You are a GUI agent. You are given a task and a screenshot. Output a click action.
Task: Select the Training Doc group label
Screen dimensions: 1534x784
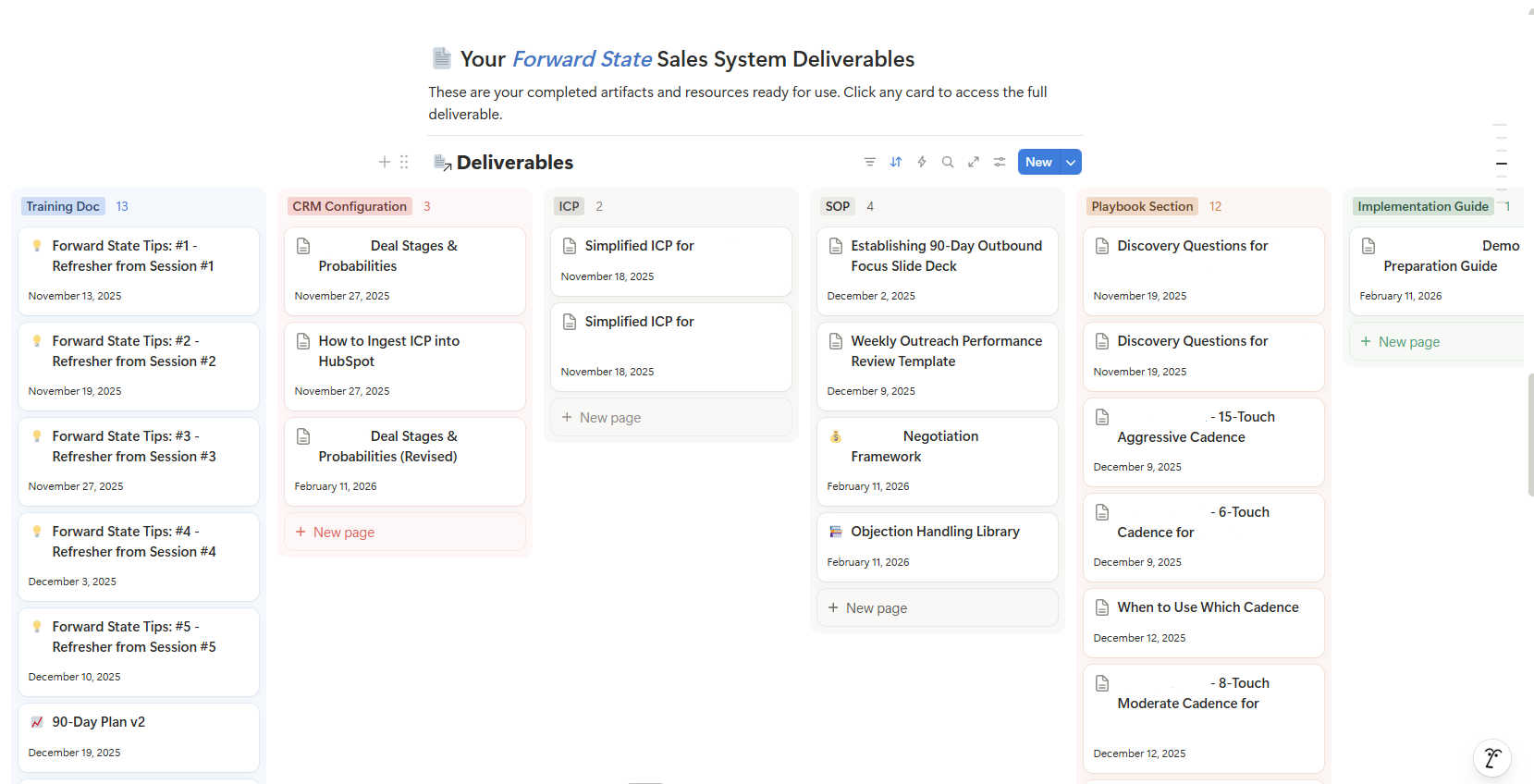[x=63, y=206]
